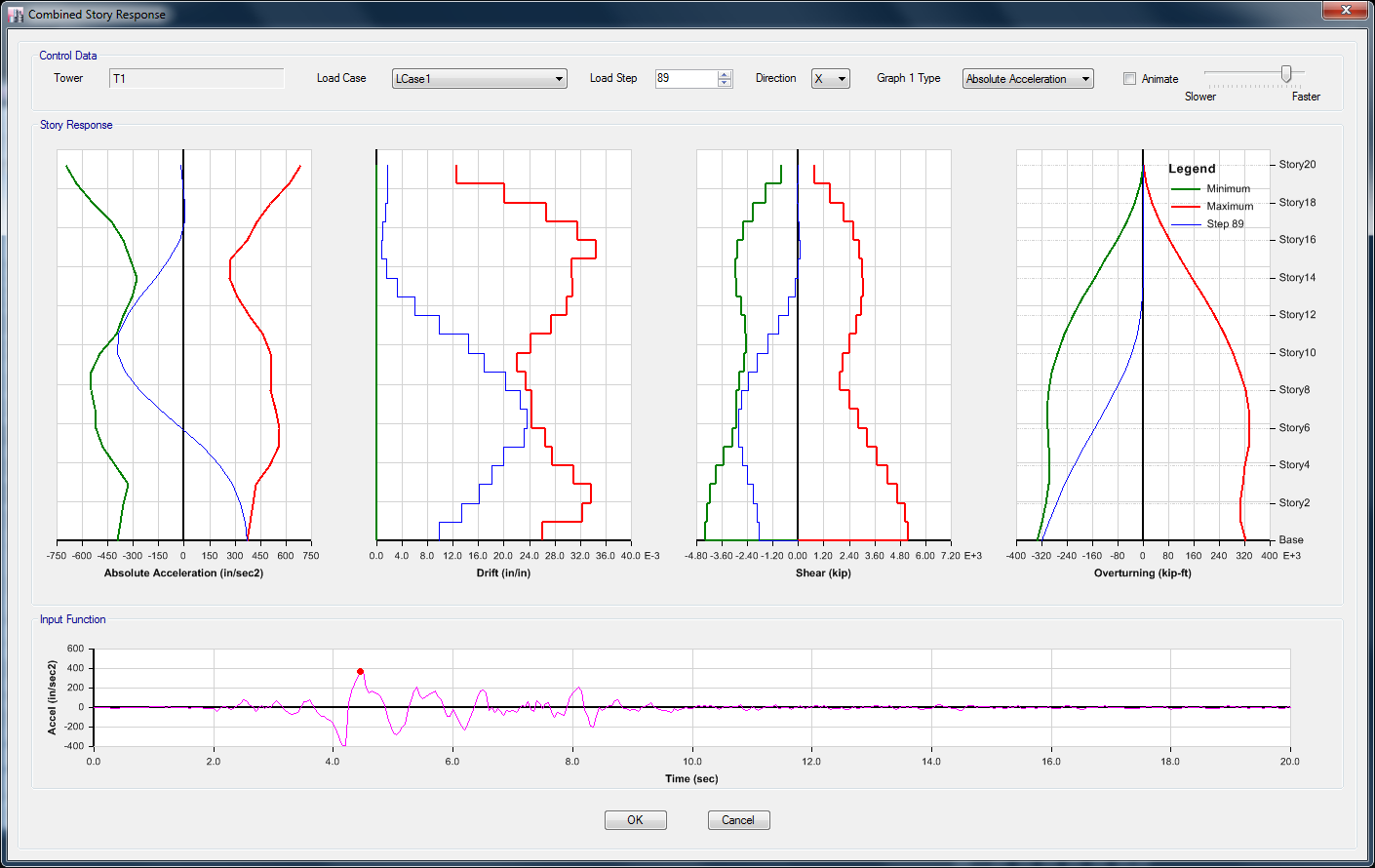Click the Control Data group label
The width and height of the screenshot is (1375, 868).
point(68,56)
